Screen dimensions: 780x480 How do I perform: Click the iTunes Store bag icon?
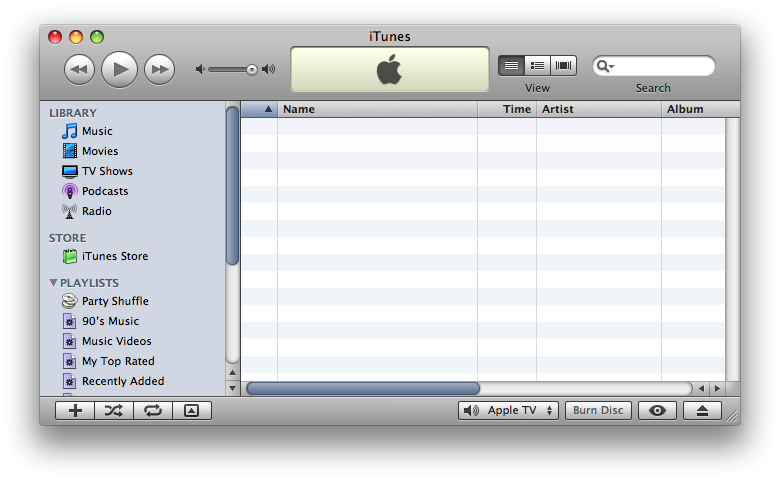click(x=70, y=256)
